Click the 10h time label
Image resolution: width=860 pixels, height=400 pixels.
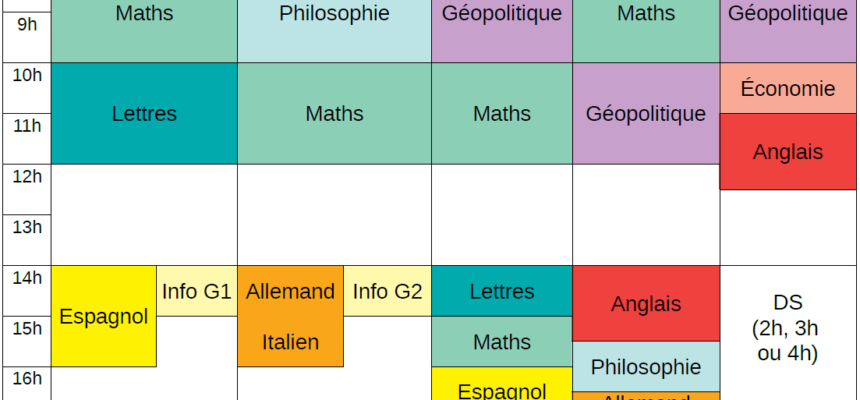pyautogui.click(x=26, y=74)
